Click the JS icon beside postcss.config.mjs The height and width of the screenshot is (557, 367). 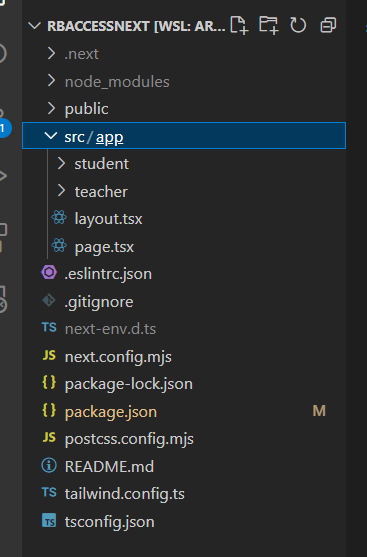point(49,437)
